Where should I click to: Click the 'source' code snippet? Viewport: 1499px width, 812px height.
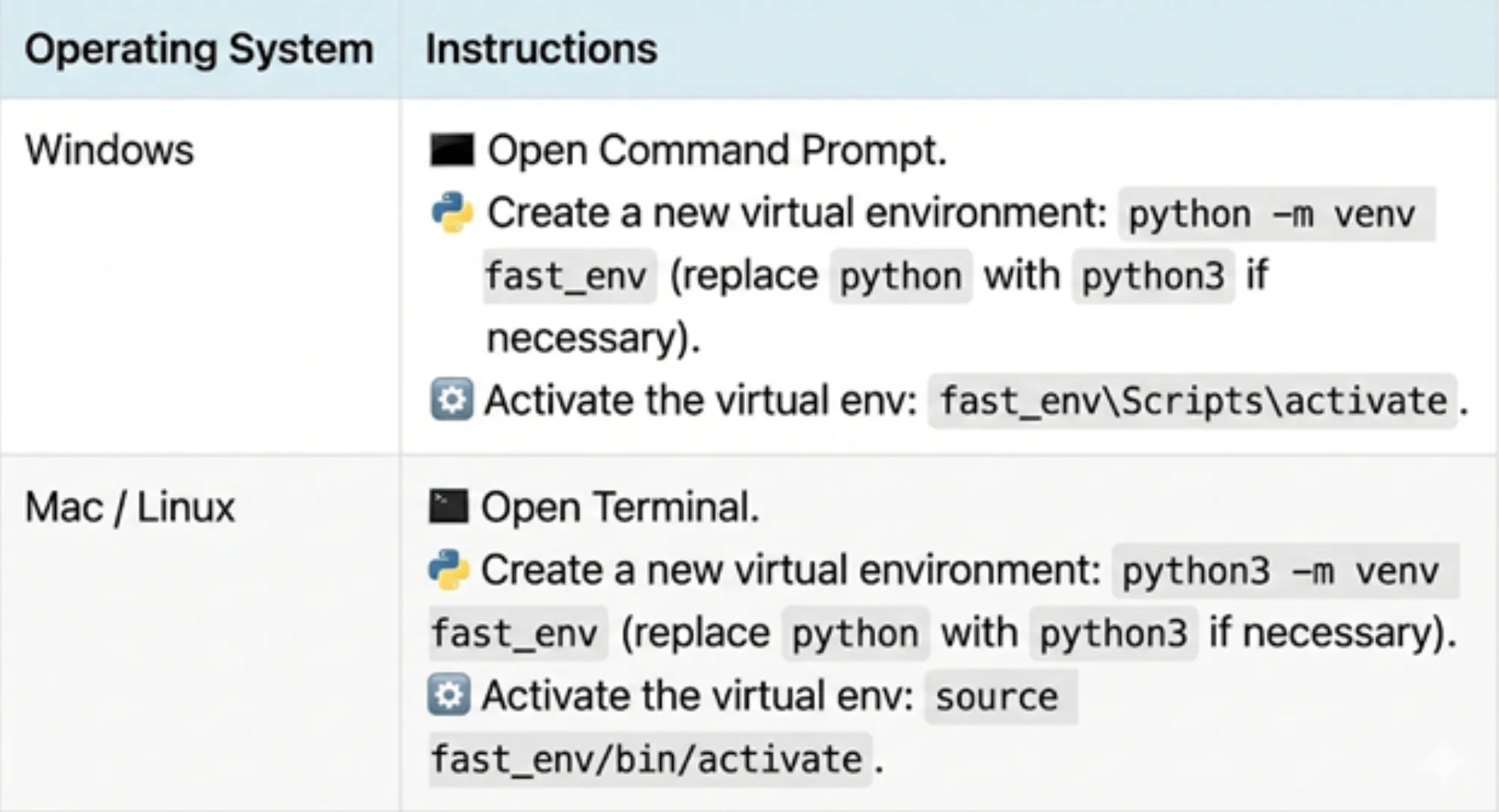997,697
